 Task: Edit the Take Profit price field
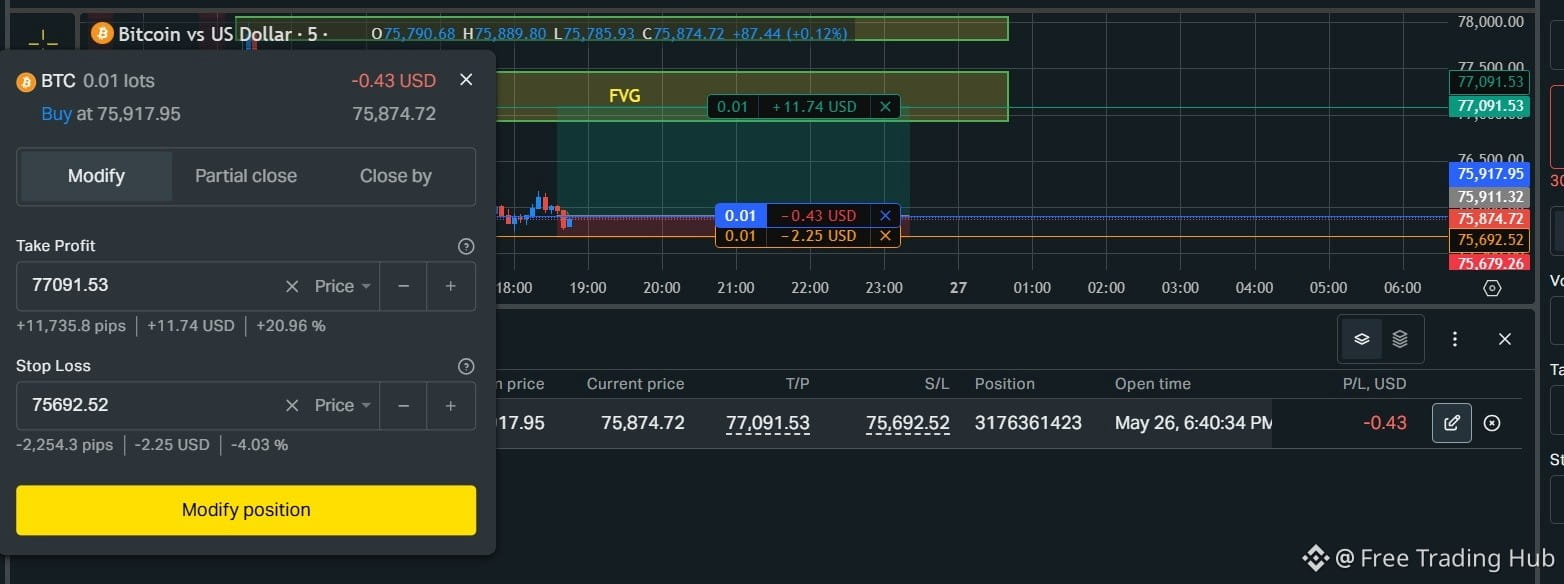150,286
